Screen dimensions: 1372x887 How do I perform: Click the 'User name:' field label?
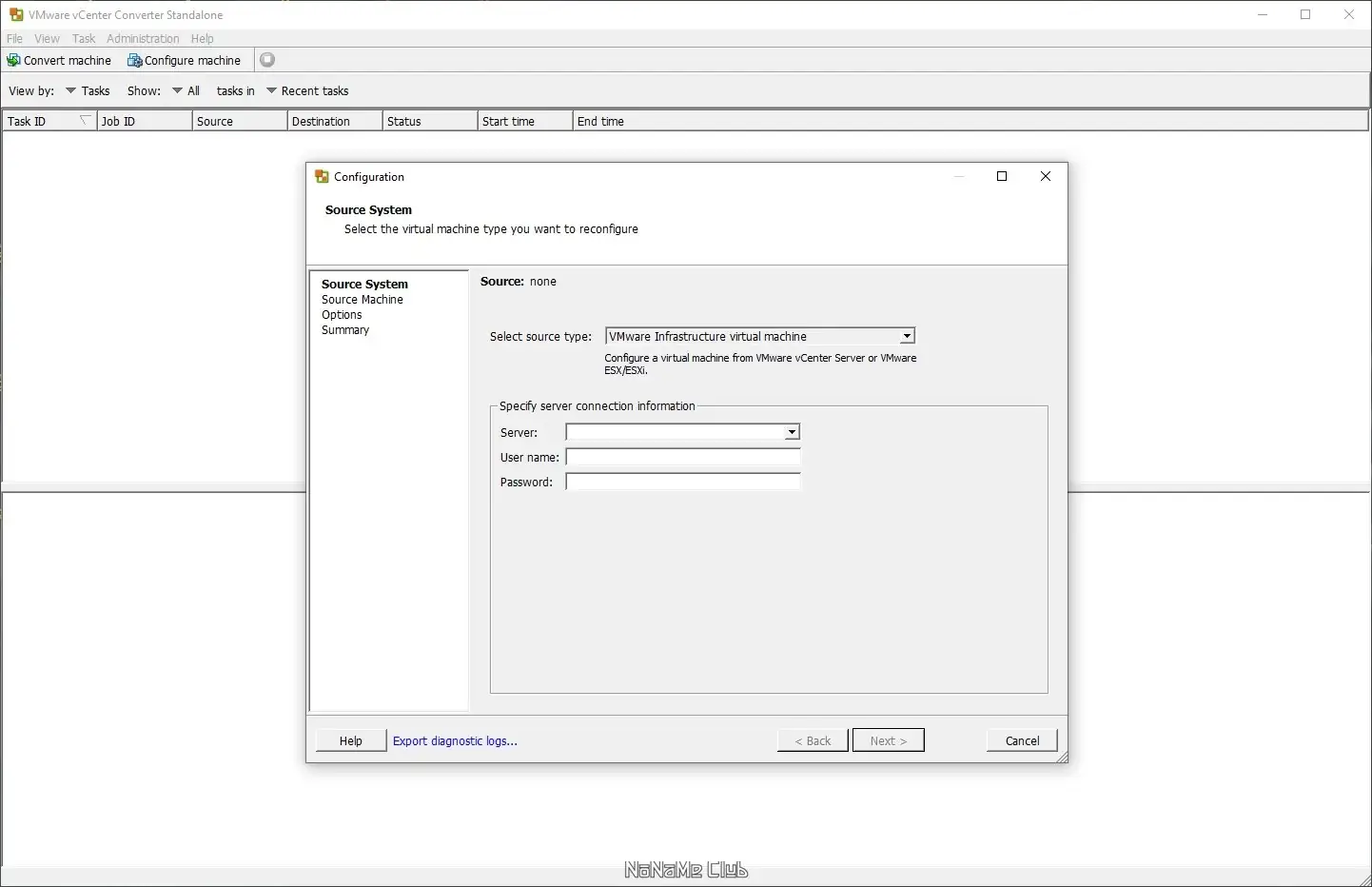[529, 458]
